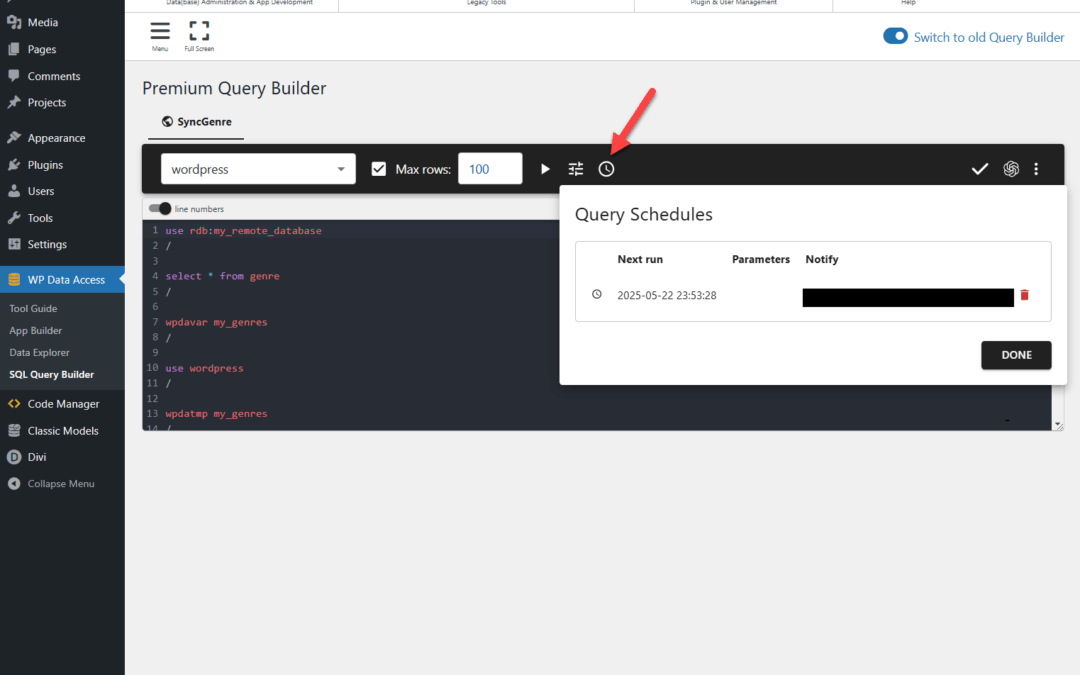Delete the scheduled query with trash icon
Screen dimensions: 1080x675
[x=1024, y=295]
